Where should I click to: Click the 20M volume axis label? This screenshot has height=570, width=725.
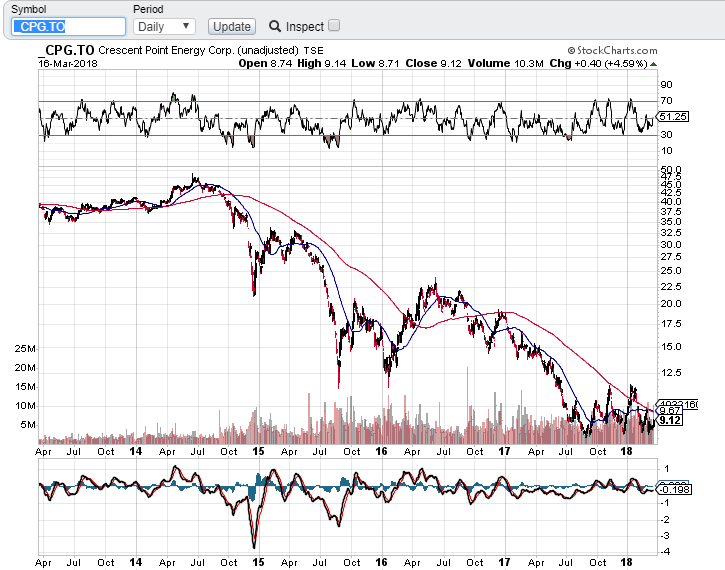25,368
